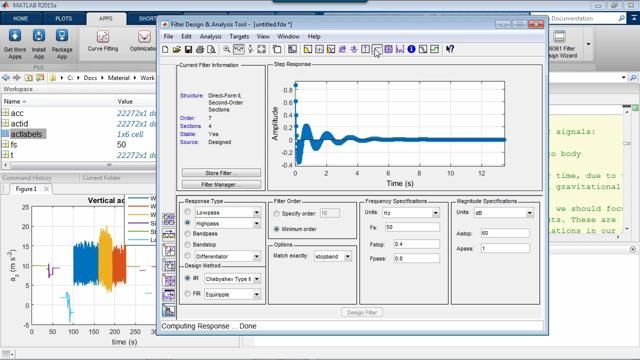This screenshot has height=360, width=640.
Task: Click the Store Filter button
Action: [221, 173]
